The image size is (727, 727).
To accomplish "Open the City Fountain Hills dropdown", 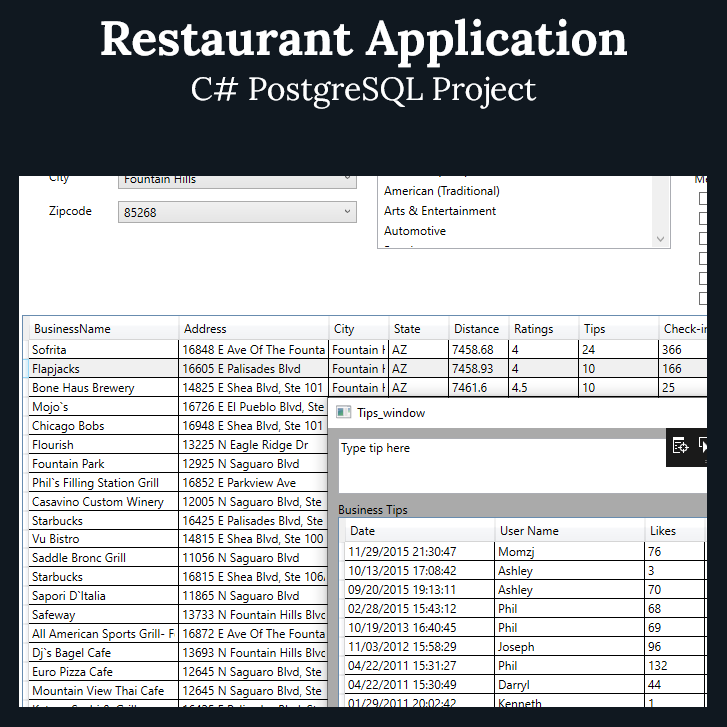I will pos(237,181).
